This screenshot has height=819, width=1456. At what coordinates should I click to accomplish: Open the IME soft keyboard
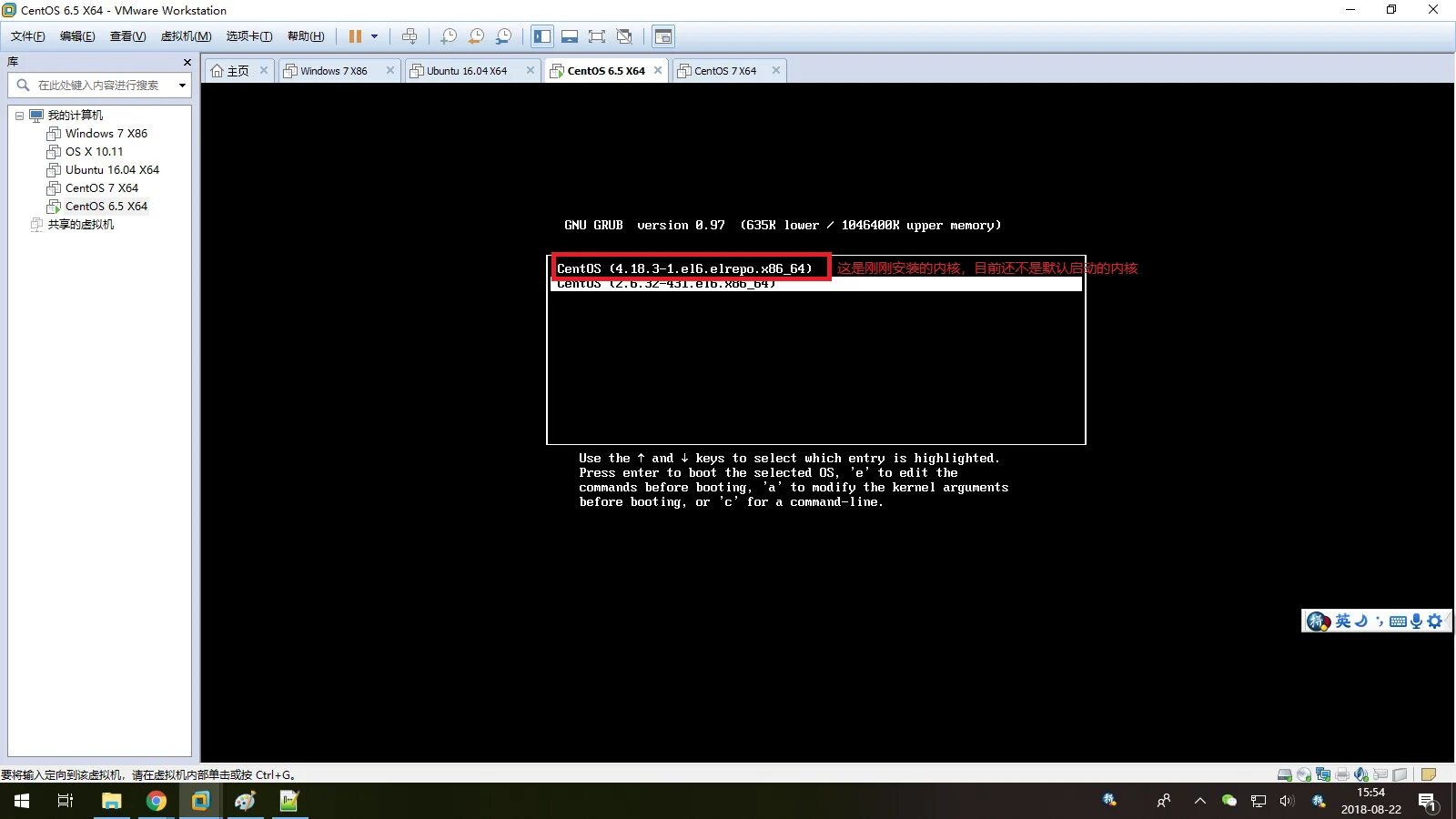click(1398, 622)
